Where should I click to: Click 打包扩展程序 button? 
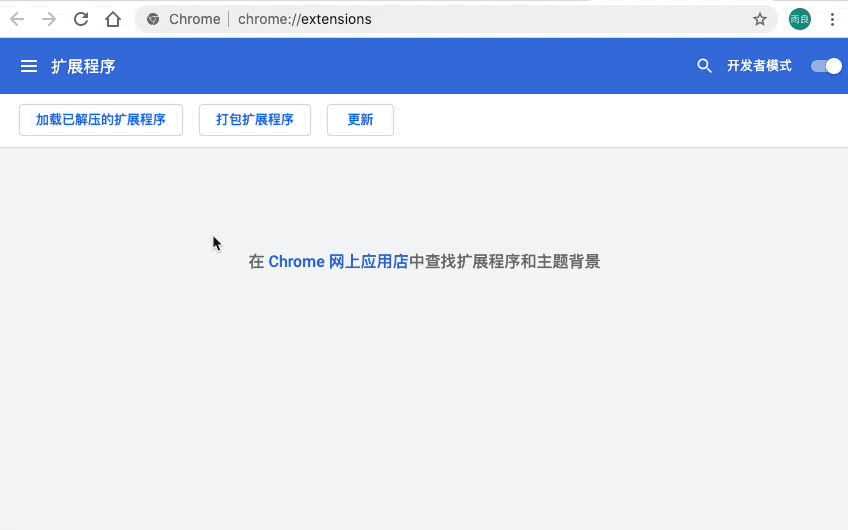[x=255, y=120]
